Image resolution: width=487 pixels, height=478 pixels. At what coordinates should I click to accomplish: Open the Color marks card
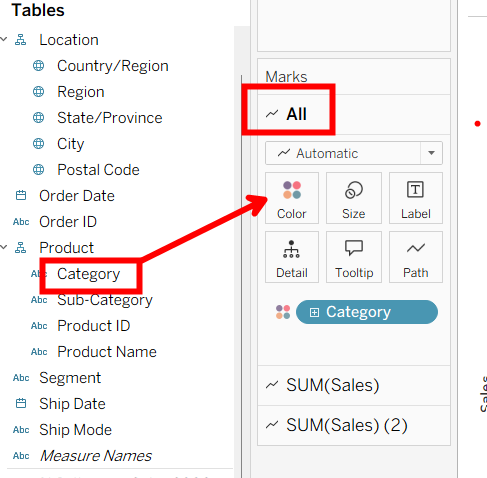[292, 198]
